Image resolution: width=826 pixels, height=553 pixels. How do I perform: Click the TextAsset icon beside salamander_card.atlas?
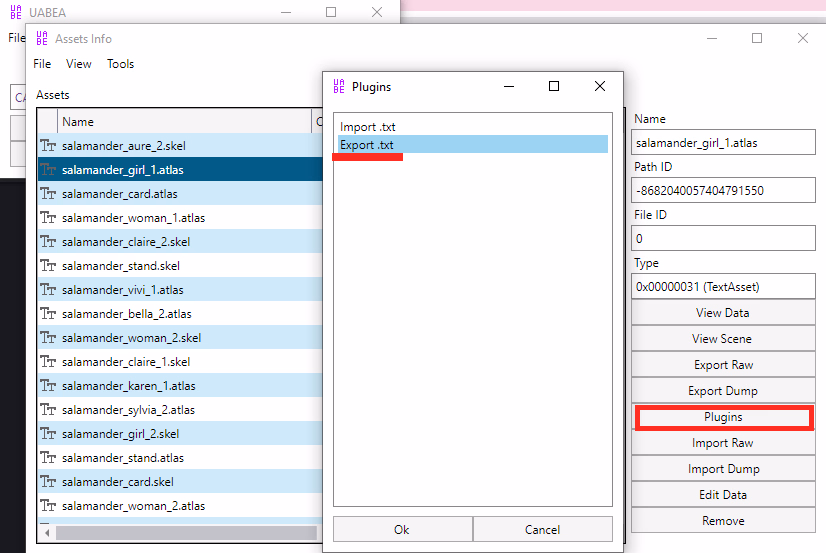click(47, 194)
